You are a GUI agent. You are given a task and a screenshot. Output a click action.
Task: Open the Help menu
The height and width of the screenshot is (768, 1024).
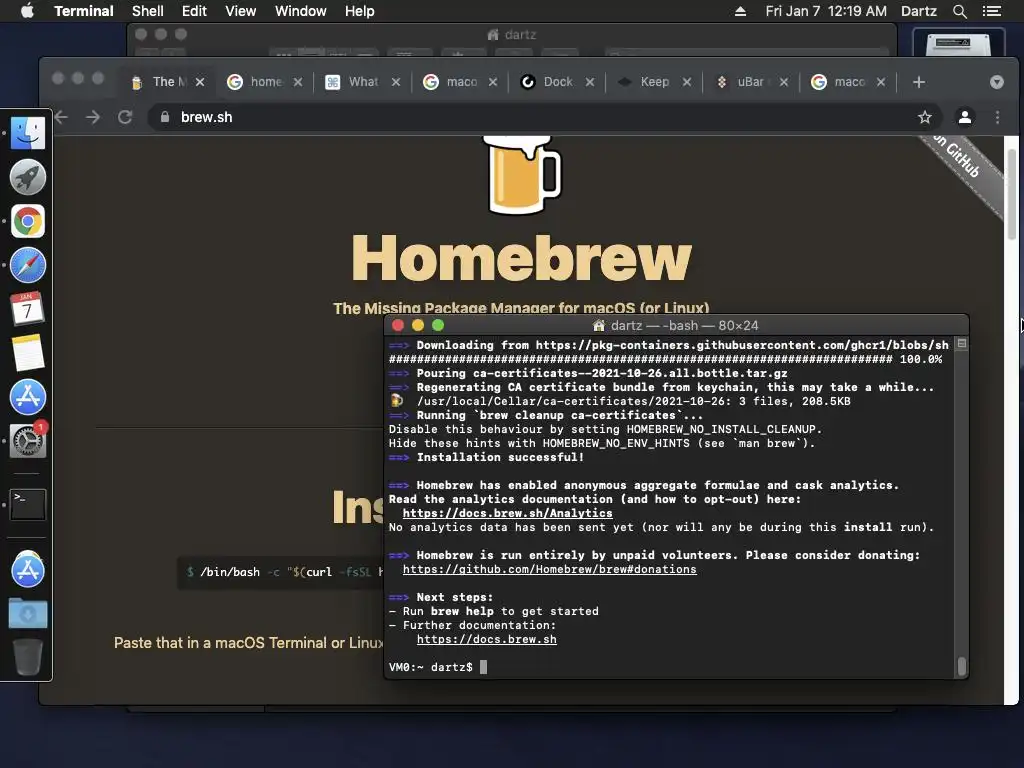tap(359, 11)
